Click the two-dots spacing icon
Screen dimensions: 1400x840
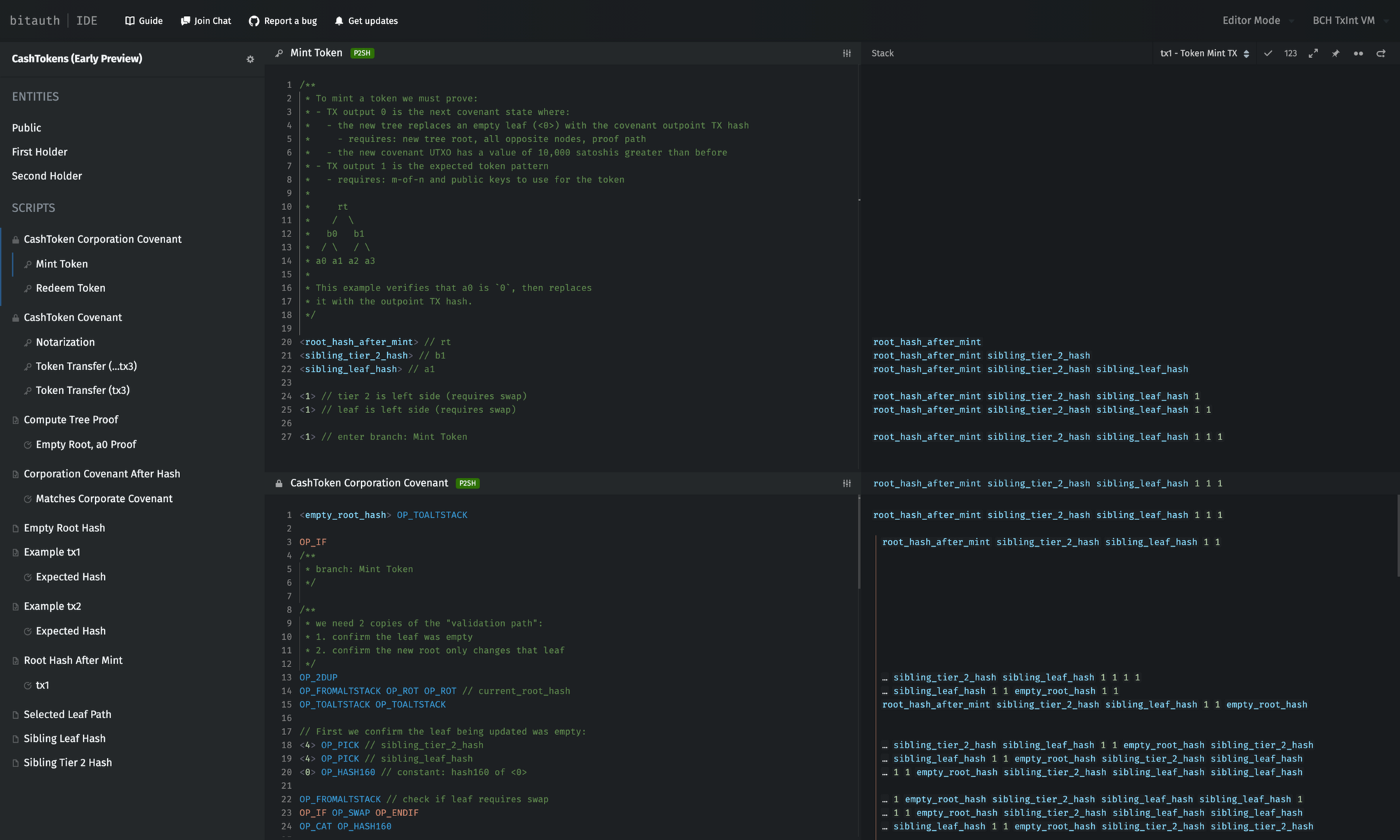[1358, 53]
